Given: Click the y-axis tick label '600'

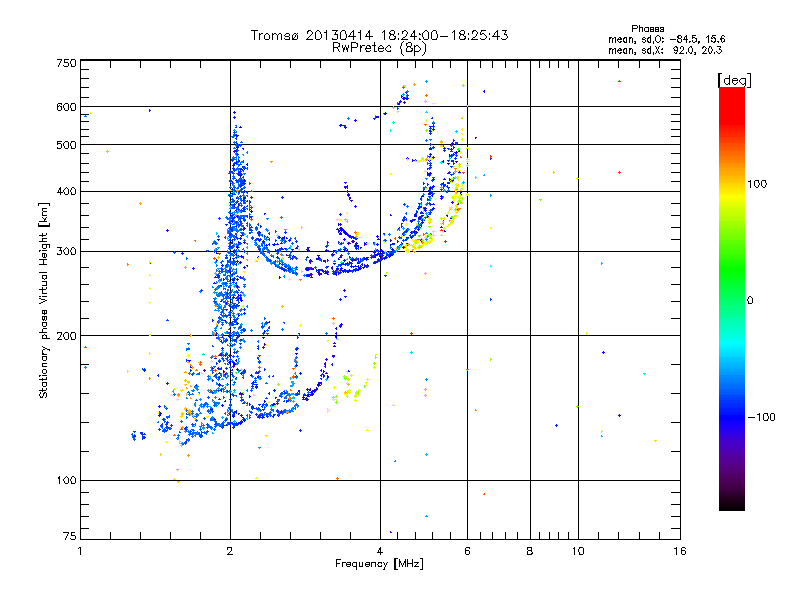Looking at the screenshot, I should pos(66,107).
